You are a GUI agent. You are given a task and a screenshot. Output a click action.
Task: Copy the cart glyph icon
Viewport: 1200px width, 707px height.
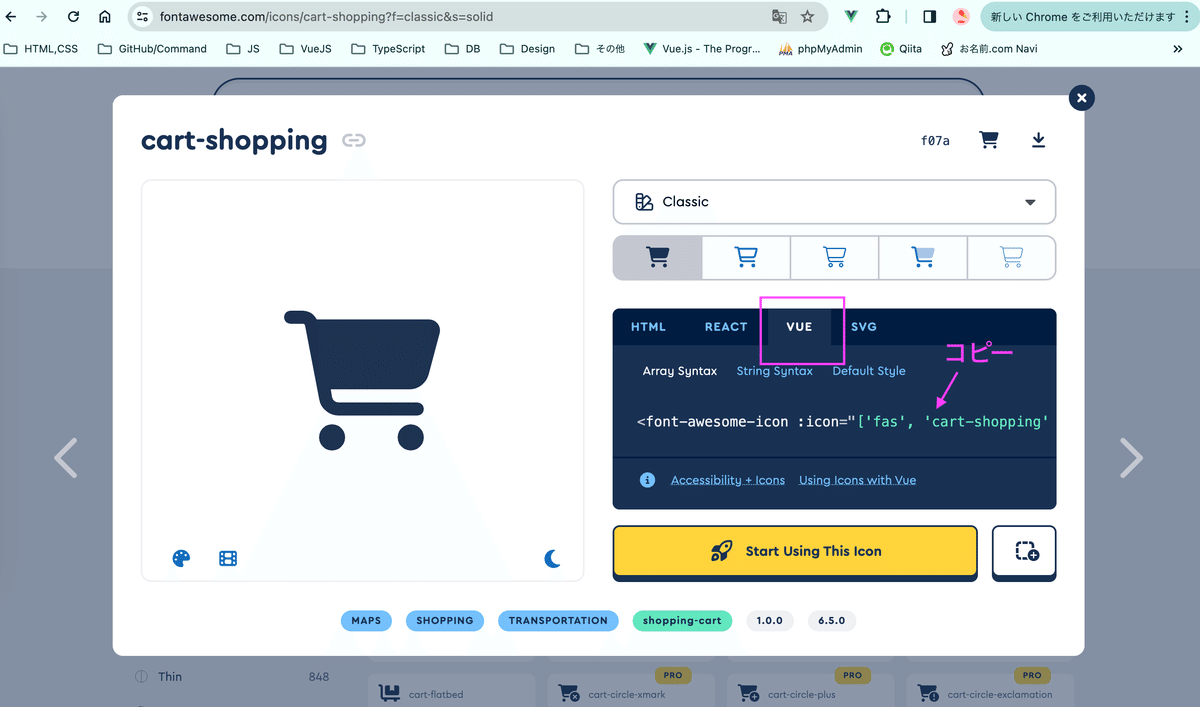989,140
